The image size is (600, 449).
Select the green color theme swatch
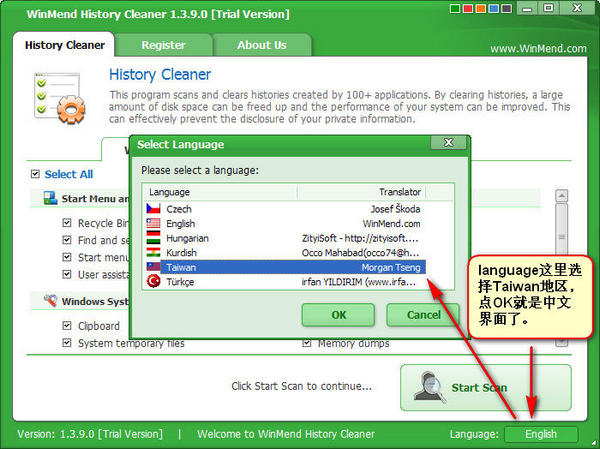tap(455, 8)
